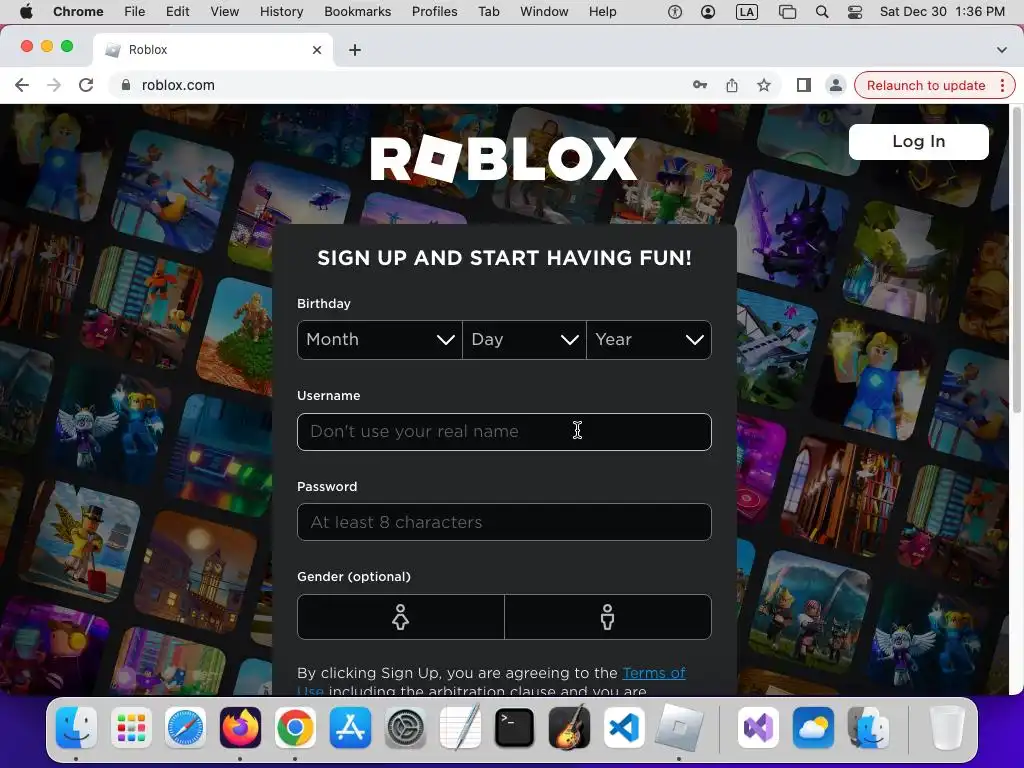Select the female gender icon
This screenshot has width=1024, height=768.
400,616
